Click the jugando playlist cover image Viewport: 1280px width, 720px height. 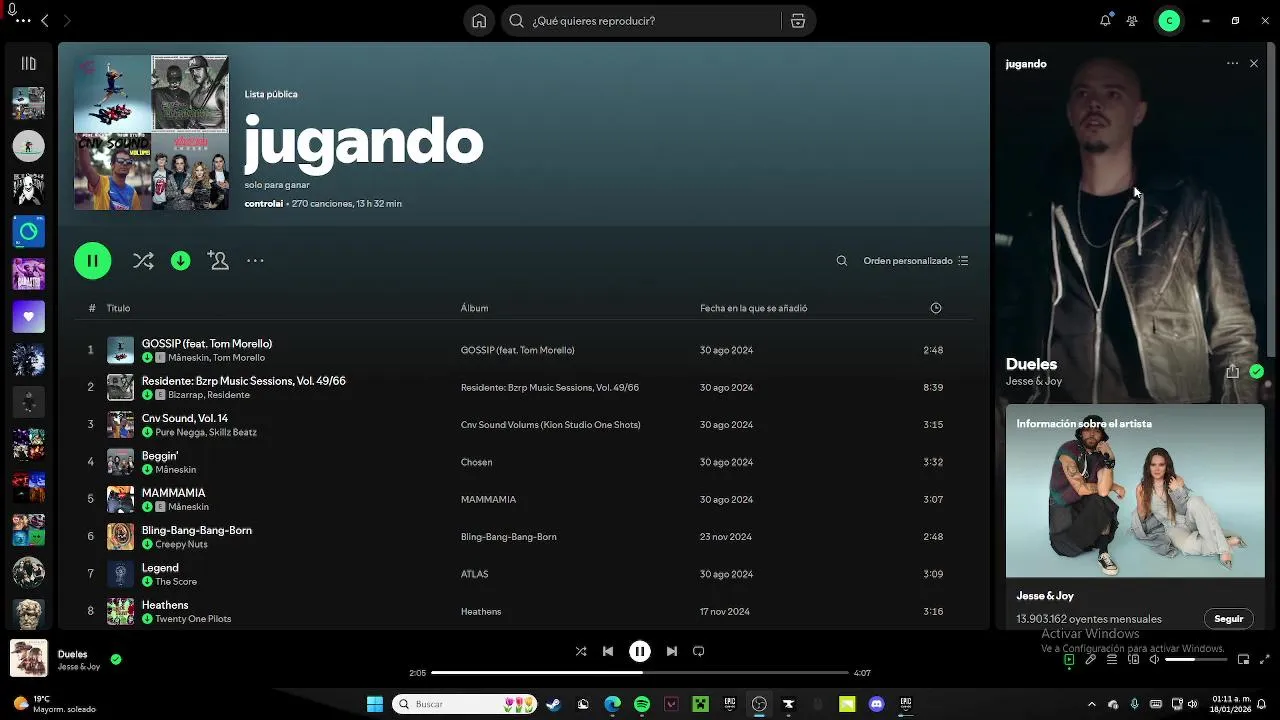tap(151, 132)
